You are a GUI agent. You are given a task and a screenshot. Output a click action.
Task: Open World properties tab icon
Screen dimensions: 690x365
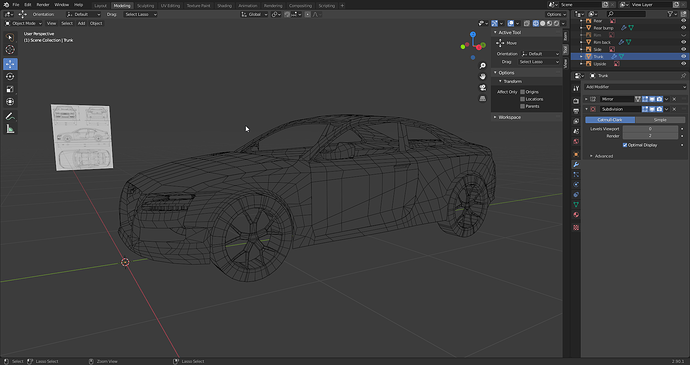tap(576, 142)
